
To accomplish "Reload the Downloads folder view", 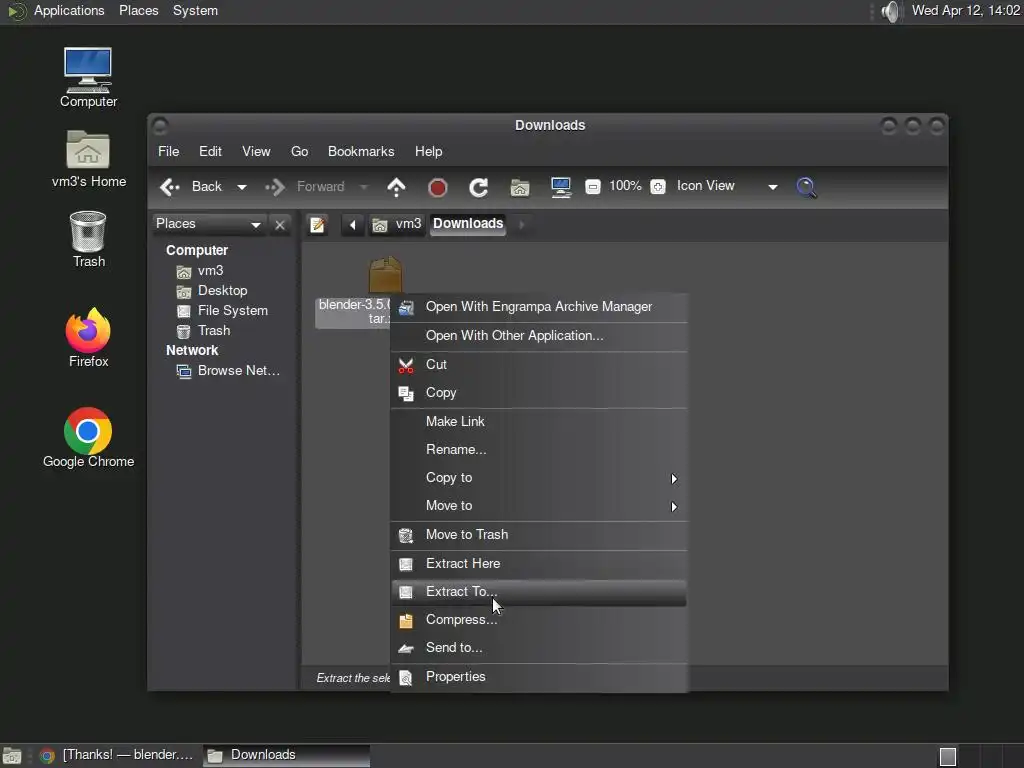I will (x=479, y=188).
